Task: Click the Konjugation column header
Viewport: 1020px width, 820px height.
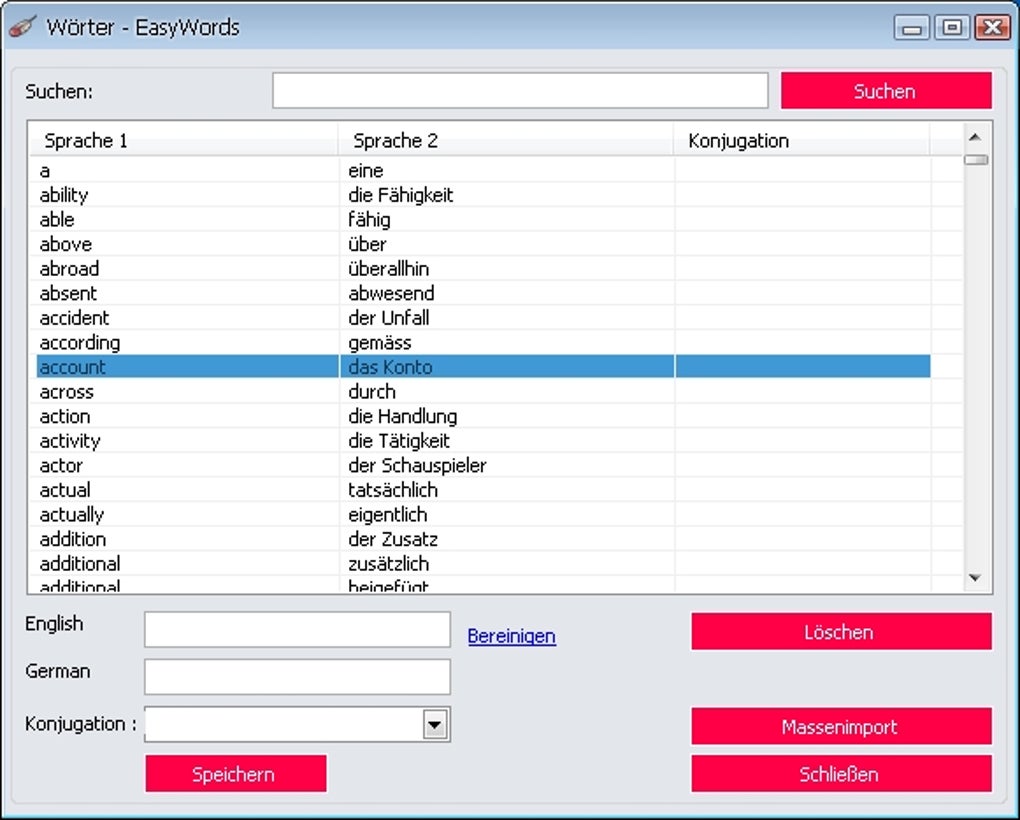Action: (802, 140)
